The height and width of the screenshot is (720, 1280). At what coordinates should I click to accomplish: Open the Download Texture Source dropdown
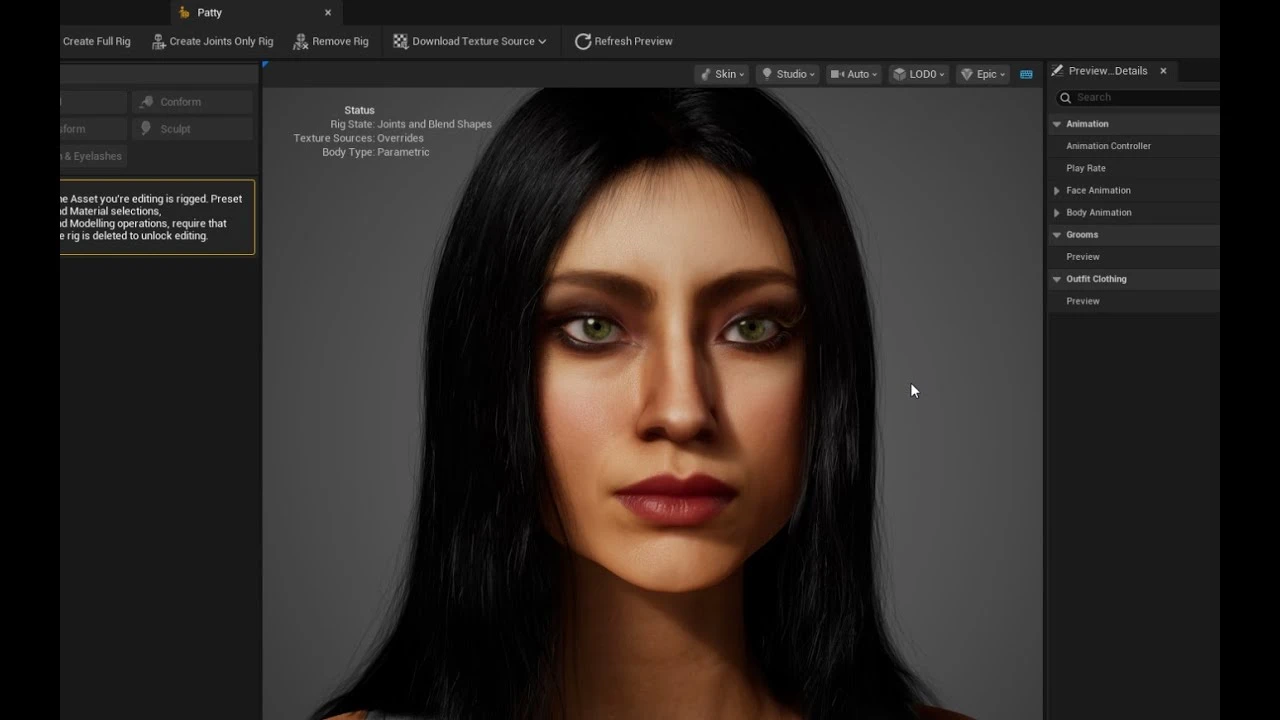[x=470, y=41]
